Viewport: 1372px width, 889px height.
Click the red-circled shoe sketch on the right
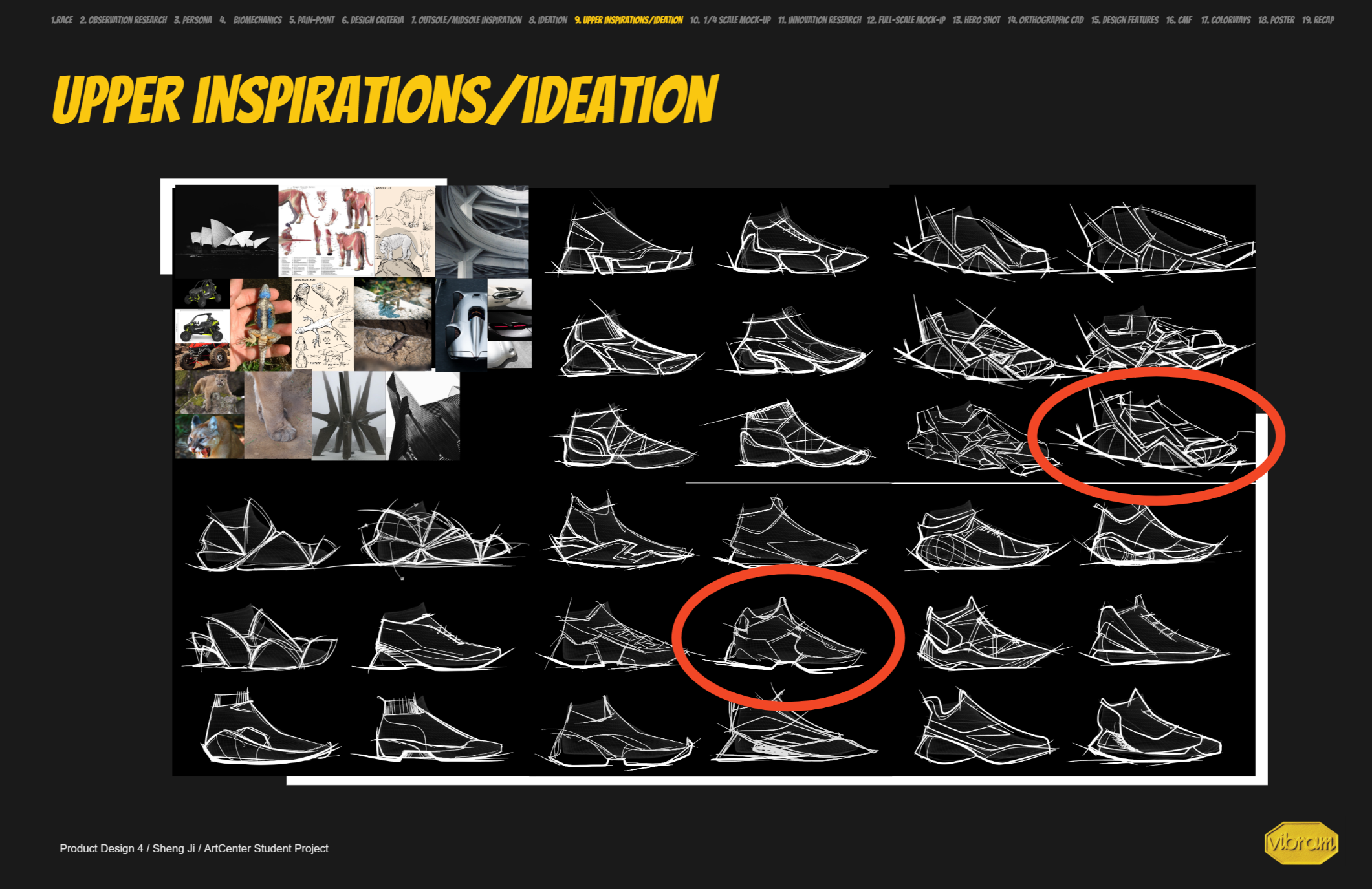pyautogui.click(x=1156, y=435)
